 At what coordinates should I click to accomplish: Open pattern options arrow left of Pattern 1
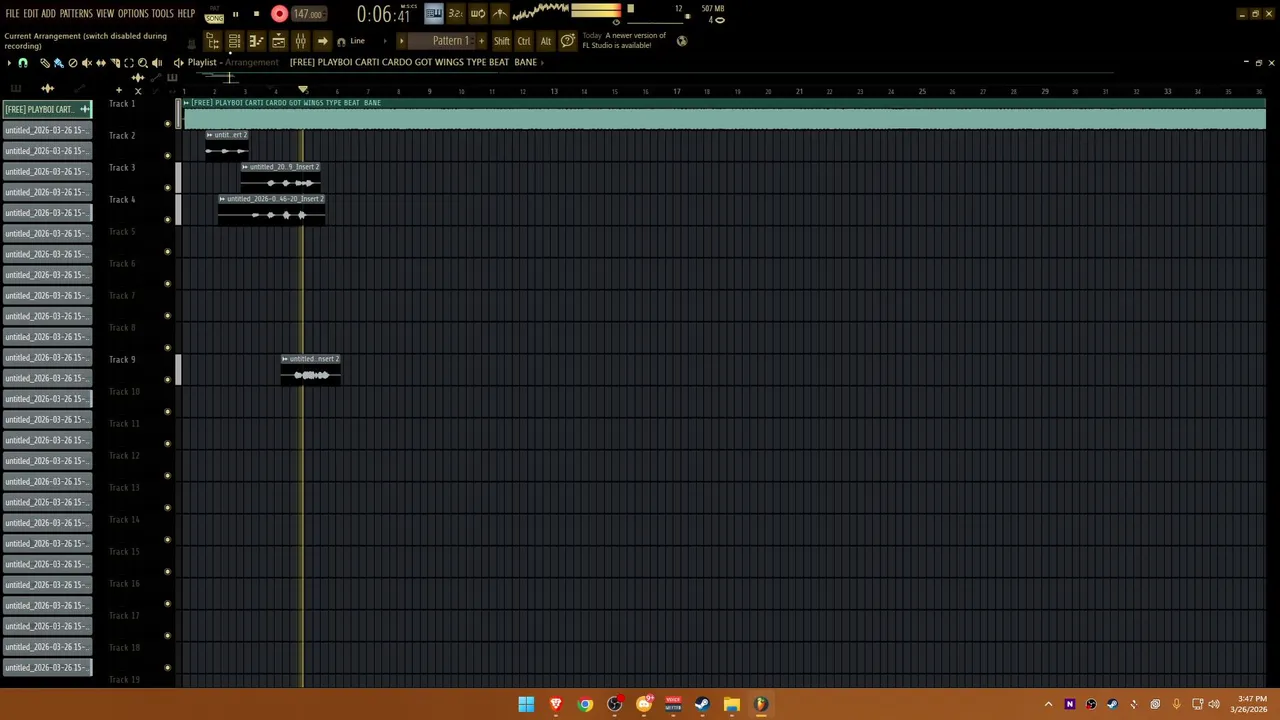(402, 41)
